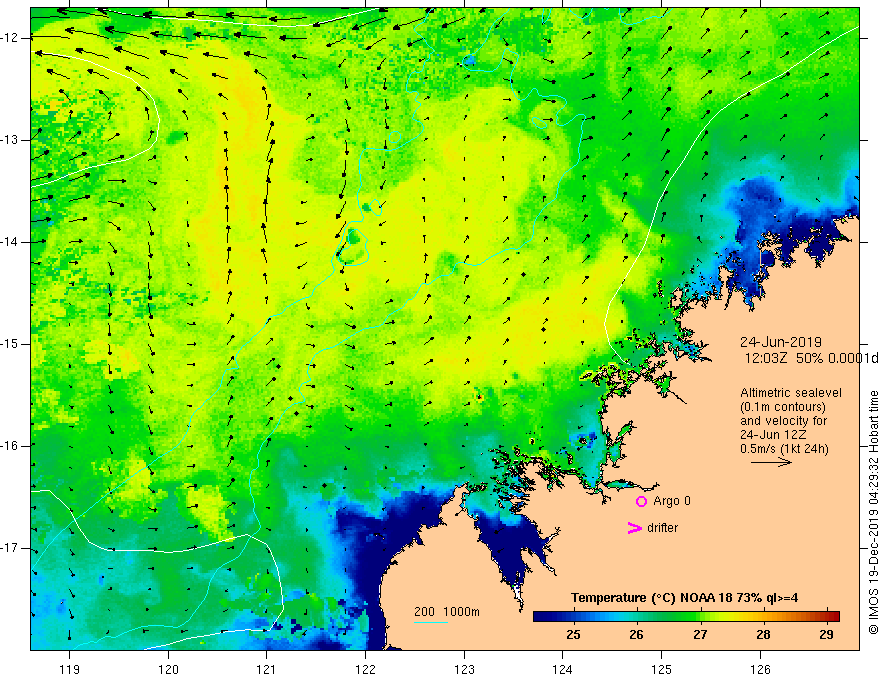Click the 'Altimetric sealevel' label
Screen dimensions: 880x680
click(791, 393)
